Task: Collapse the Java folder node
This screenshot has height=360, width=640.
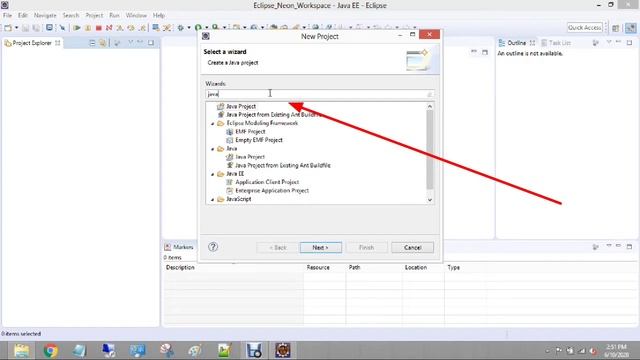Action: pyautogui.click(x=212, y=149)
